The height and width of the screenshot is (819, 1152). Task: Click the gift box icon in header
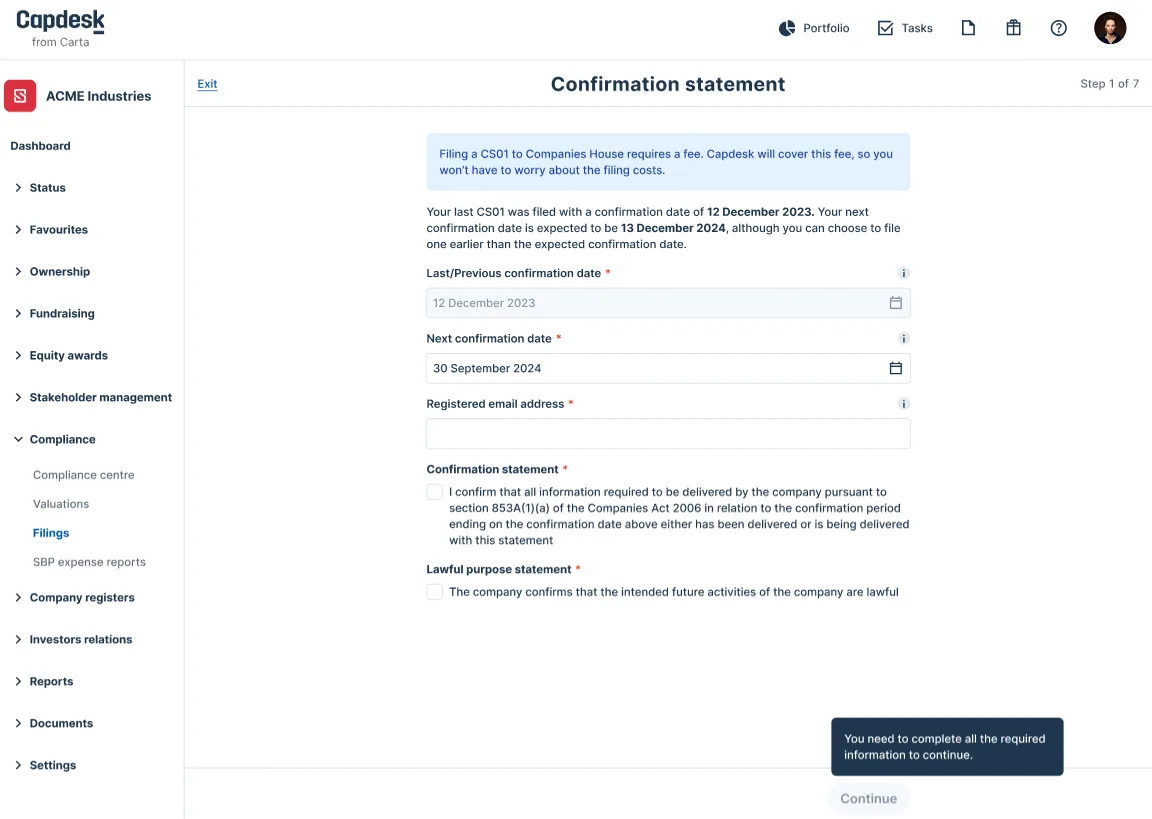tap(1013, 28)
